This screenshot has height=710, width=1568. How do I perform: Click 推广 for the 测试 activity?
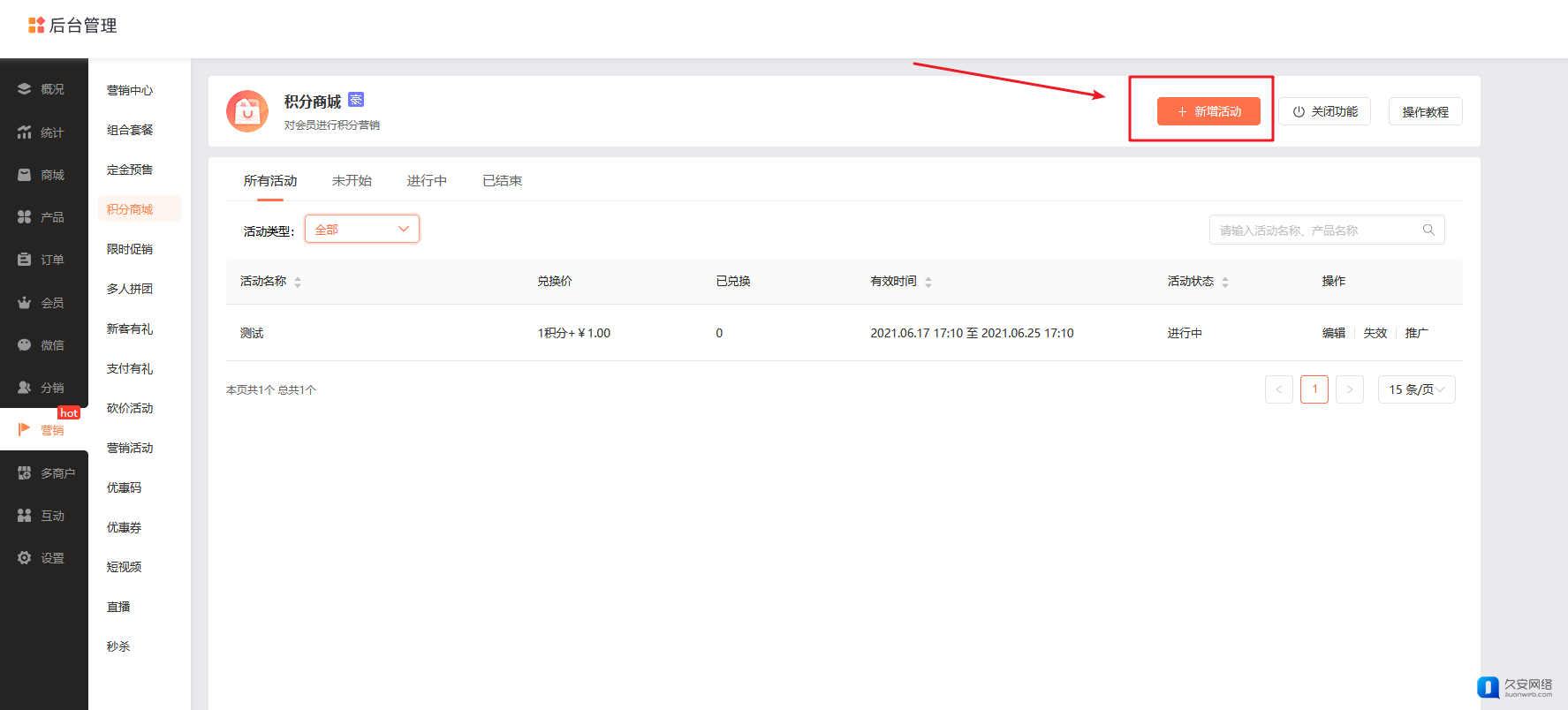1416,333
